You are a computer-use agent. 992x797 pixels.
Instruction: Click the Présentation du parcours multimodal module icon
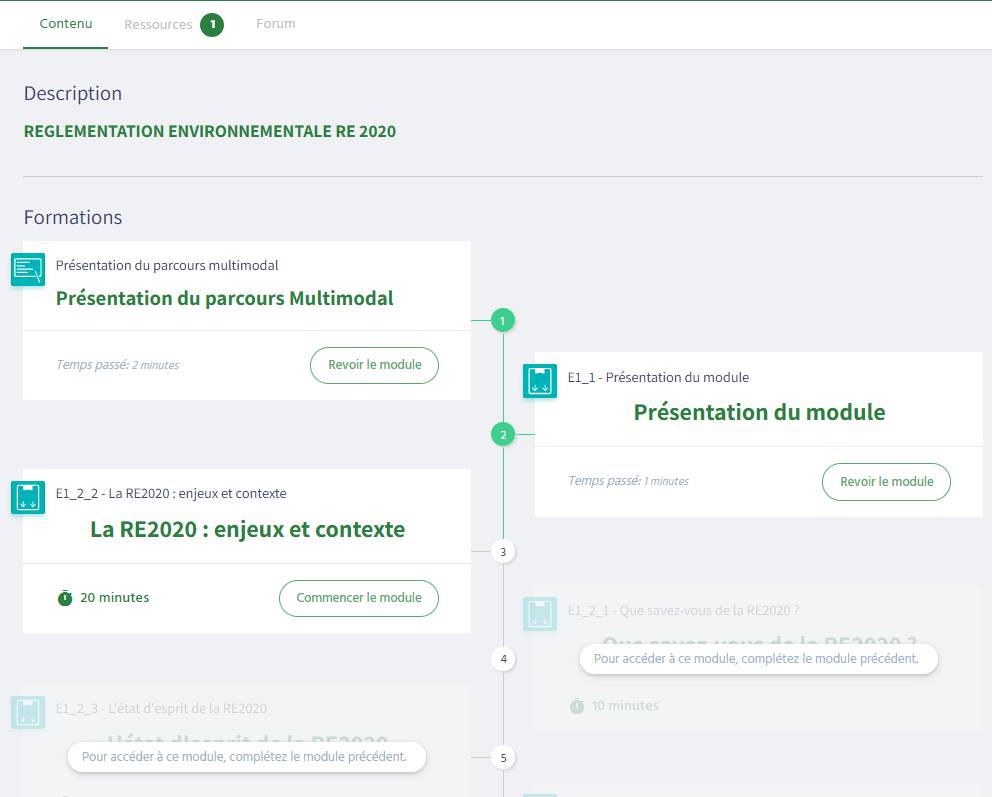28,269
